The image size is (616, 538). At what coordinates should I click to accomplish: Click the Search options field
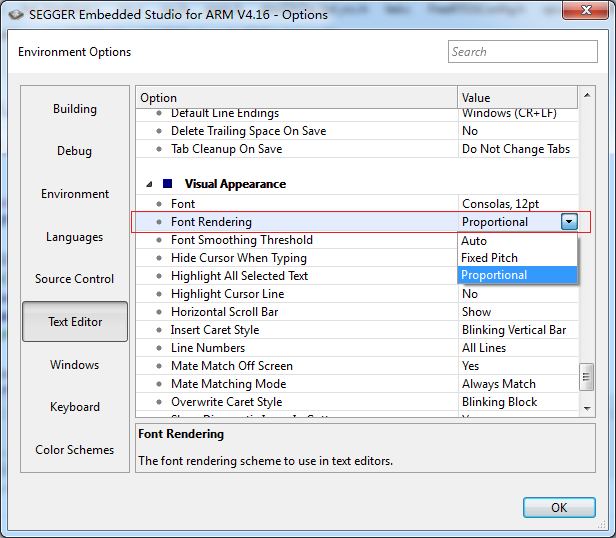[x=522, y=51]
